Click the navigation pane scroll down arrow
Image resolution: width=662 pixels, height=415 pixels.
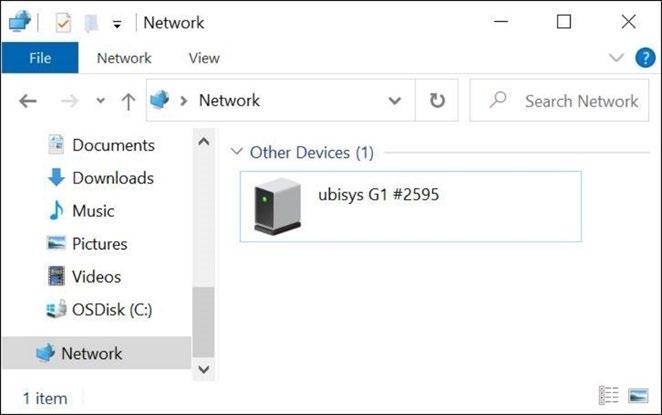tap(203, 369)
